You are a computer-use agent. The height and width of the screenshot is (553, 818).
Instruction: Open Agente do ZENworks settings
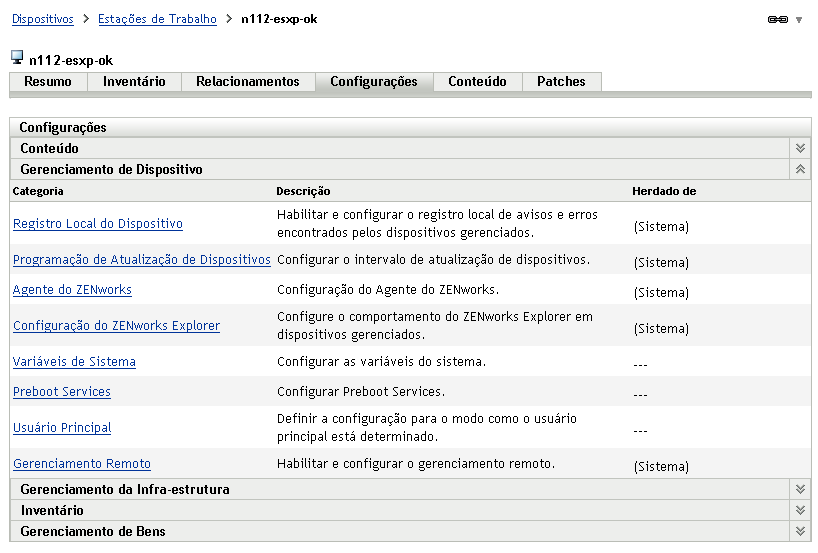click(x=73, y=290)
